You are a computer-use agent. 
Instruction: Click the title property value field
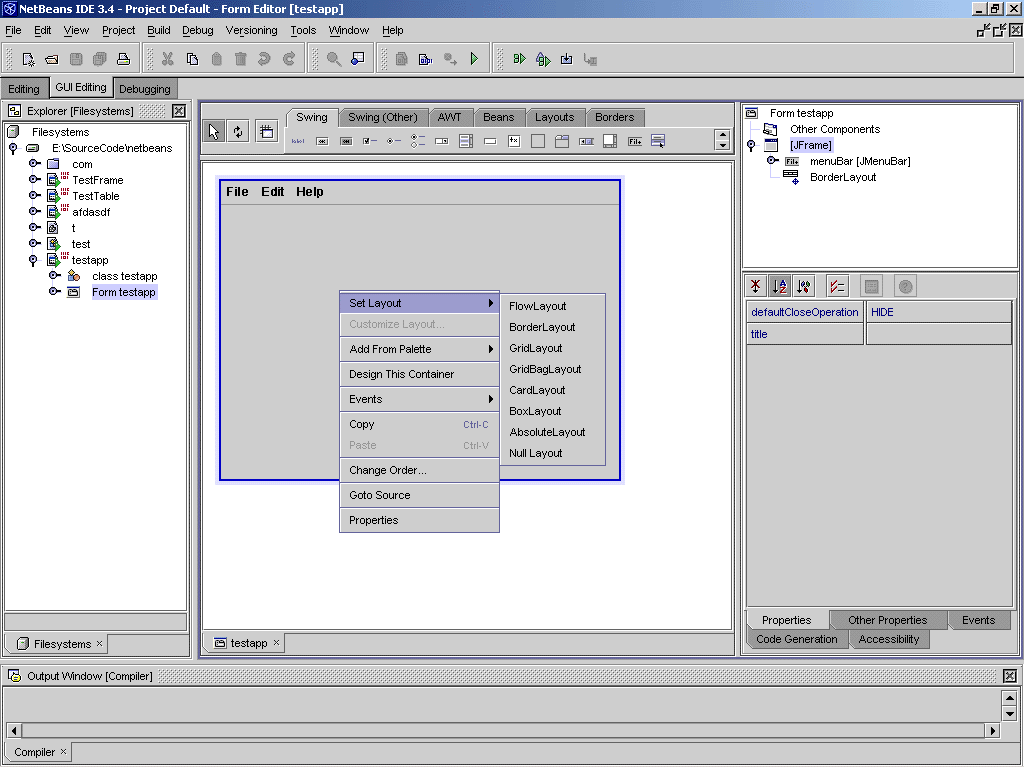tap(938, 334)
